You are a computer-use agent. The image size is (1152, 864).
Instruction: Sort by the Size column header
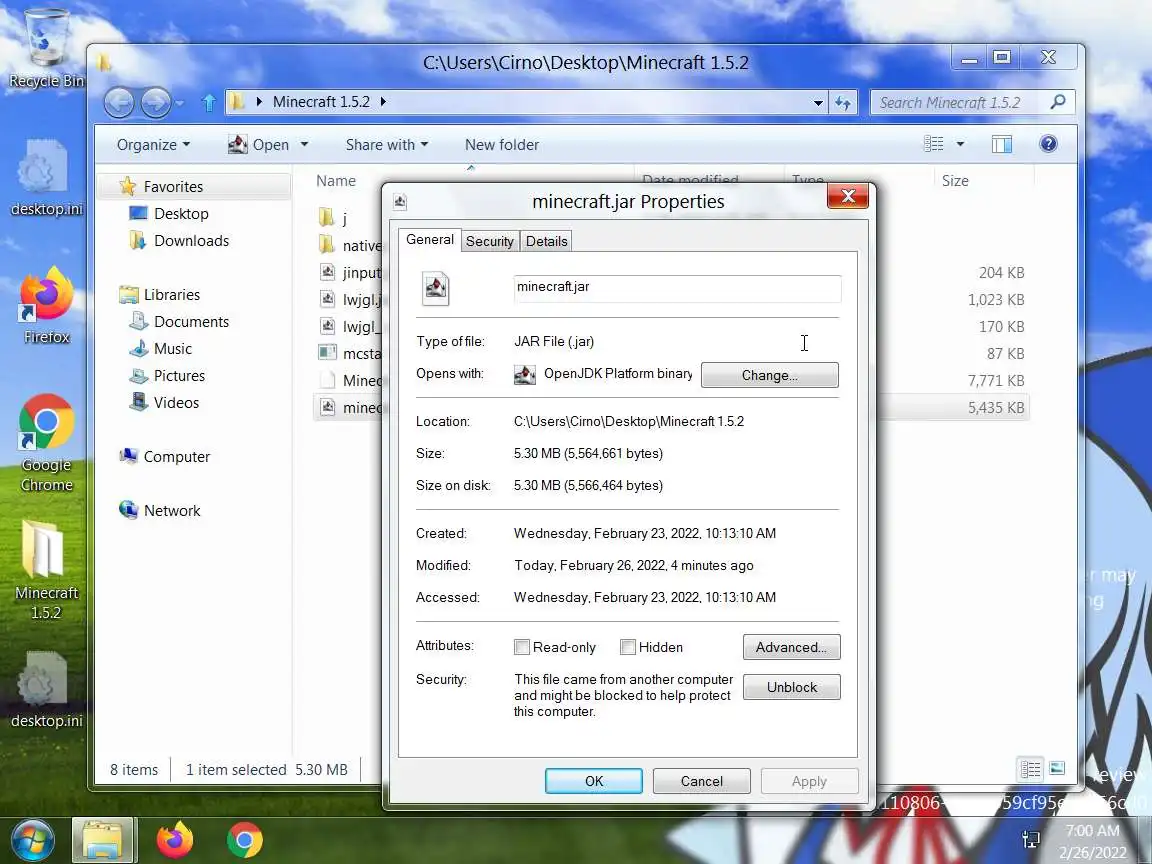click(x=955, y=181)
